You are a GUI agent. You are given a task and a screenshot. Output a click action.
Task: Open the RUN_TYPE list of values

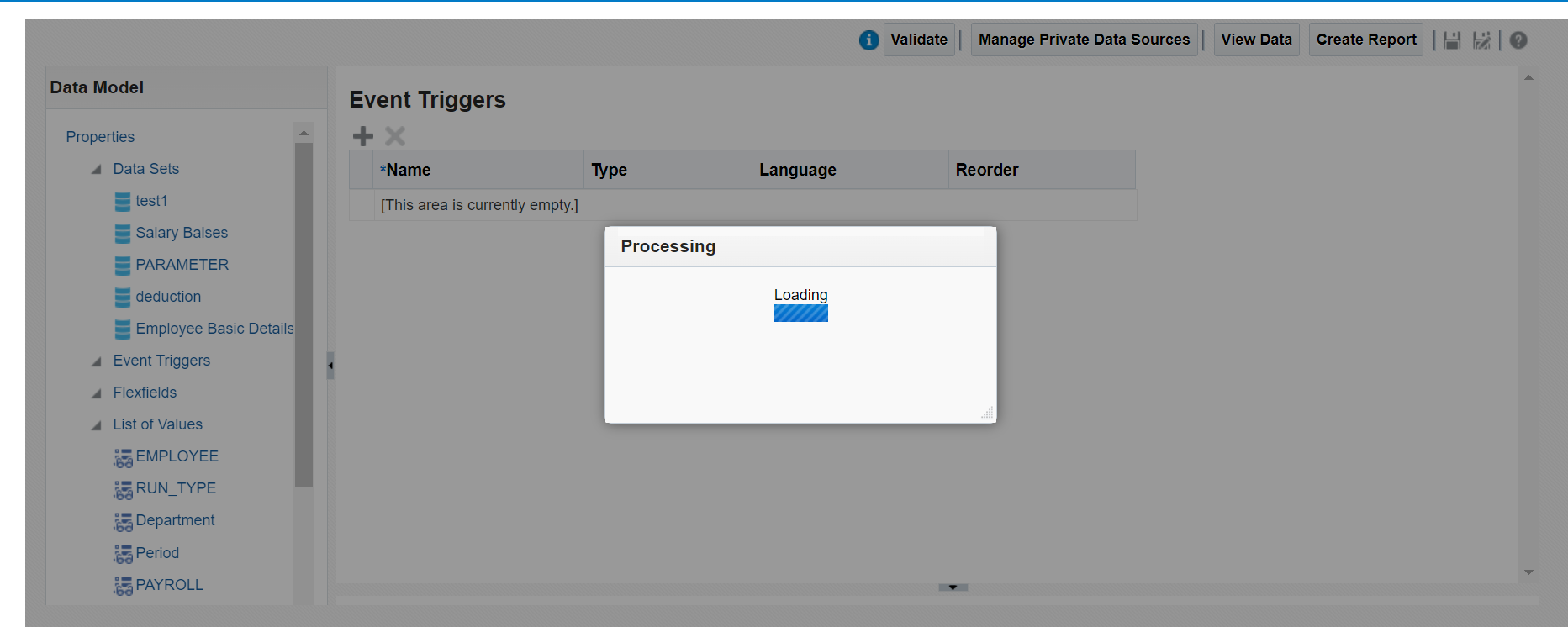[176, 488]
